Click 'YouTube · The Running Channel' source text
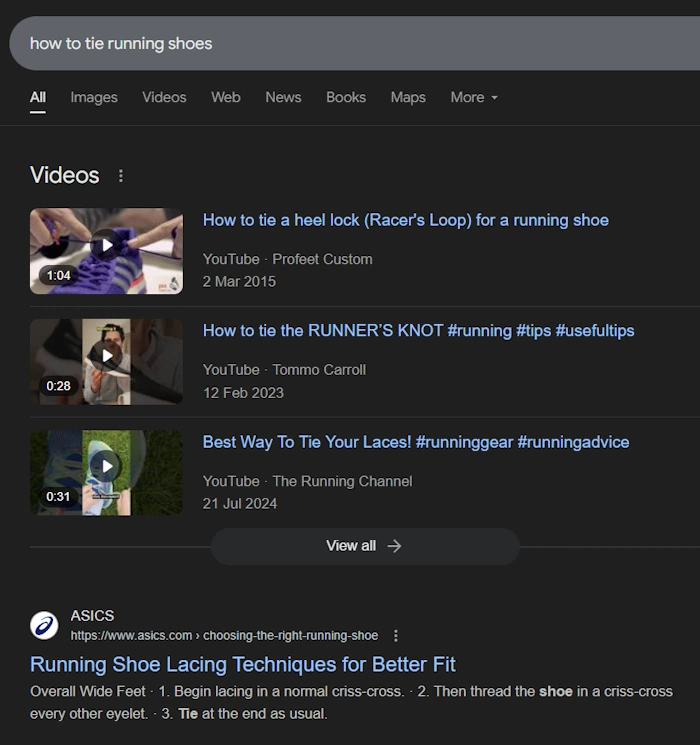The width and height of the screenshot is (700, 745). [307, 481]
